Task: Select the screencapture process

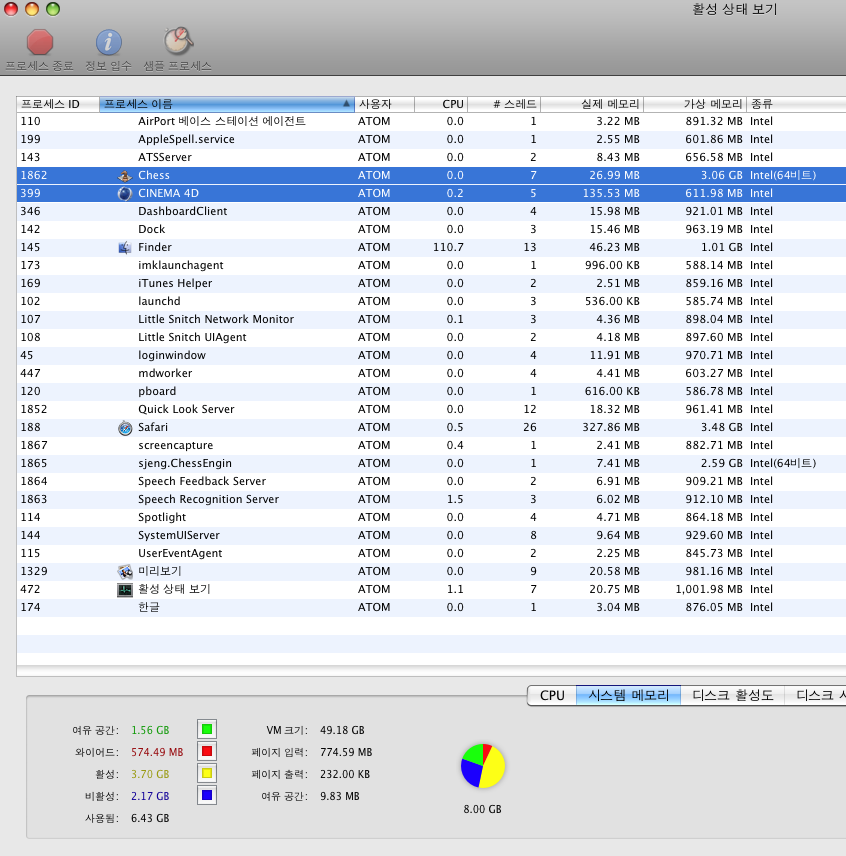Action: 431,445
